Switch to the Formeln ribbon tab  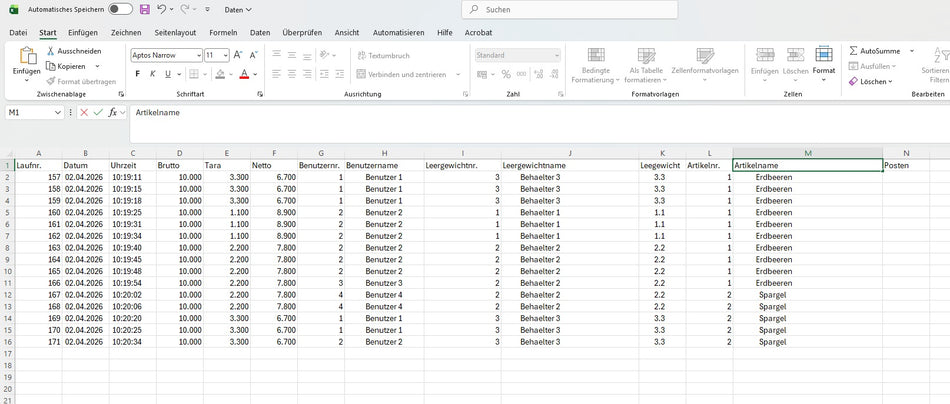pos(223,32)
